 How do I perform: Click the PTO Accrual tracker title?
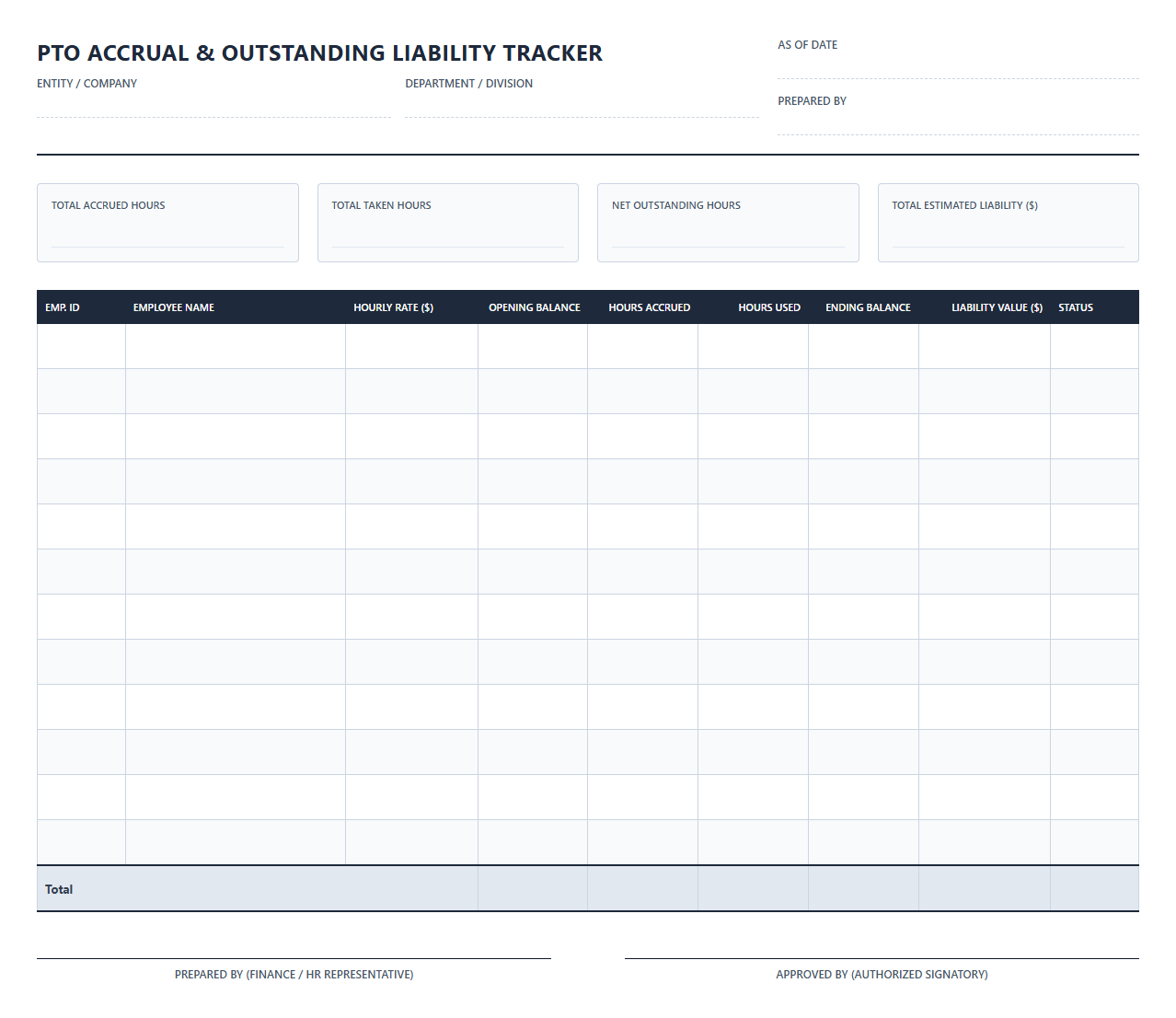click(x=320, y=53)
